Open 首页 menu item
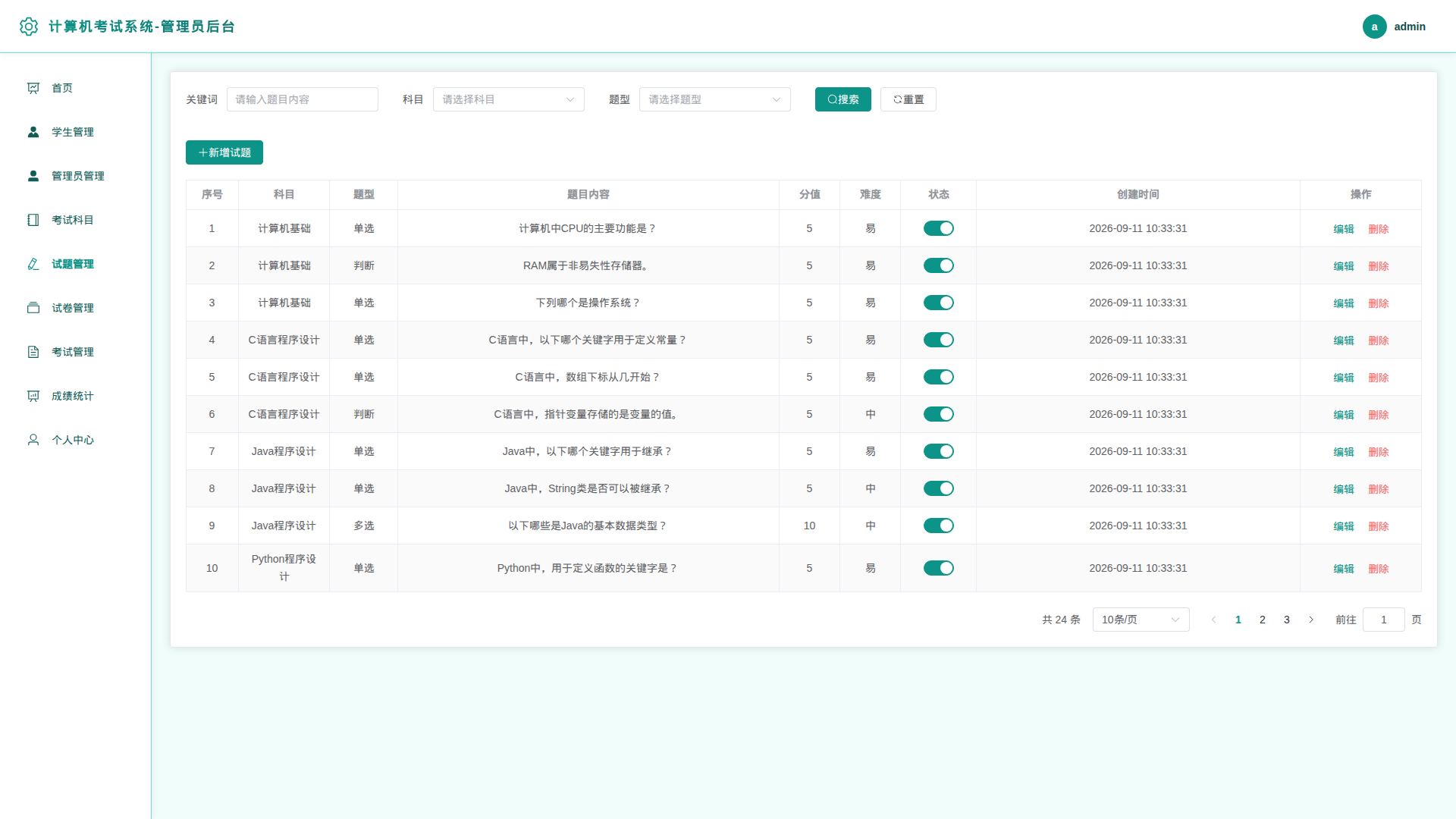 pyautogui.click(x=76, y=88)
